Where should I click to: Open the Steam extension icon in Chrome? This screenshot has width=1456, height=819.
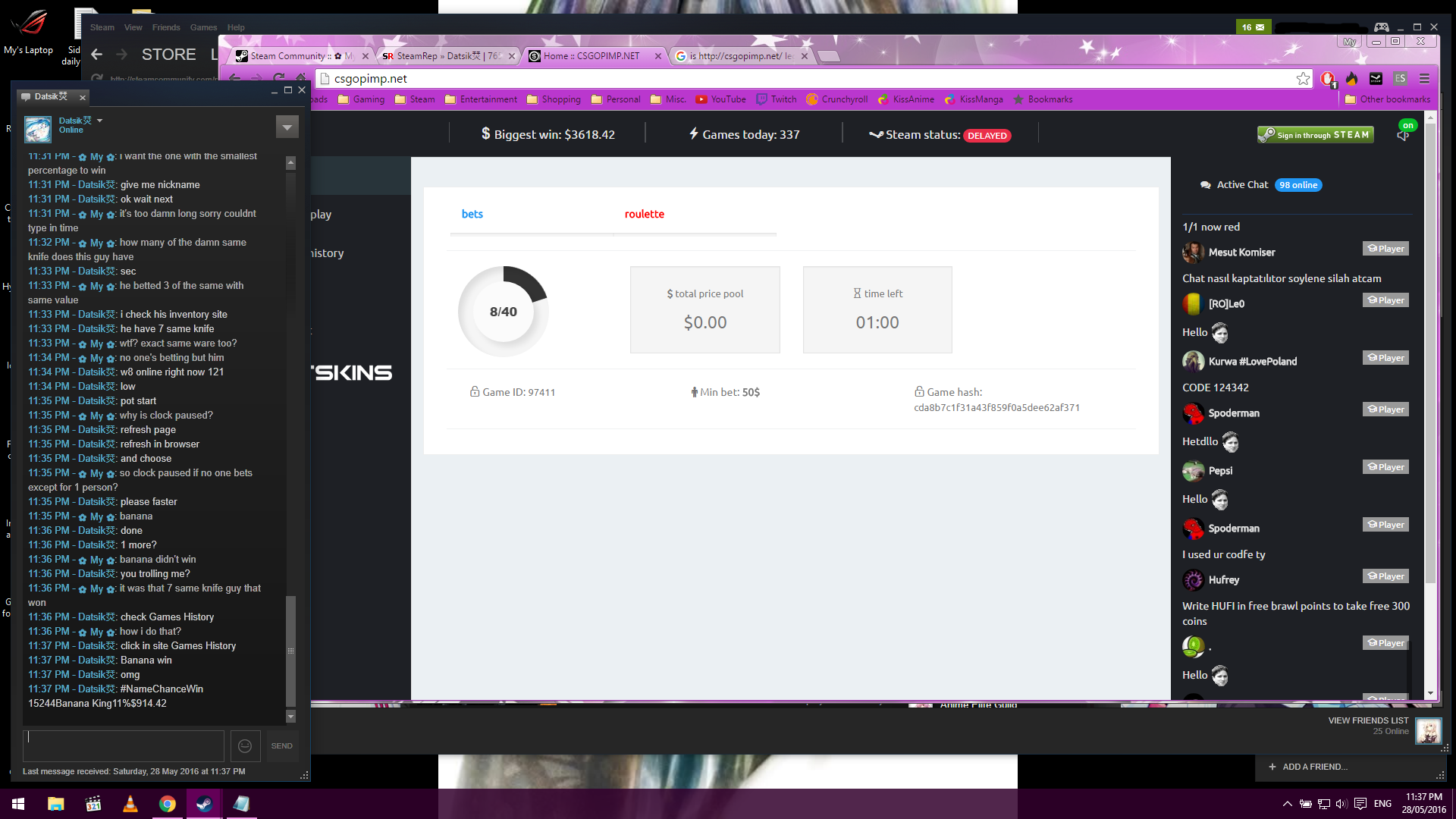click(x=1376, y=79)
